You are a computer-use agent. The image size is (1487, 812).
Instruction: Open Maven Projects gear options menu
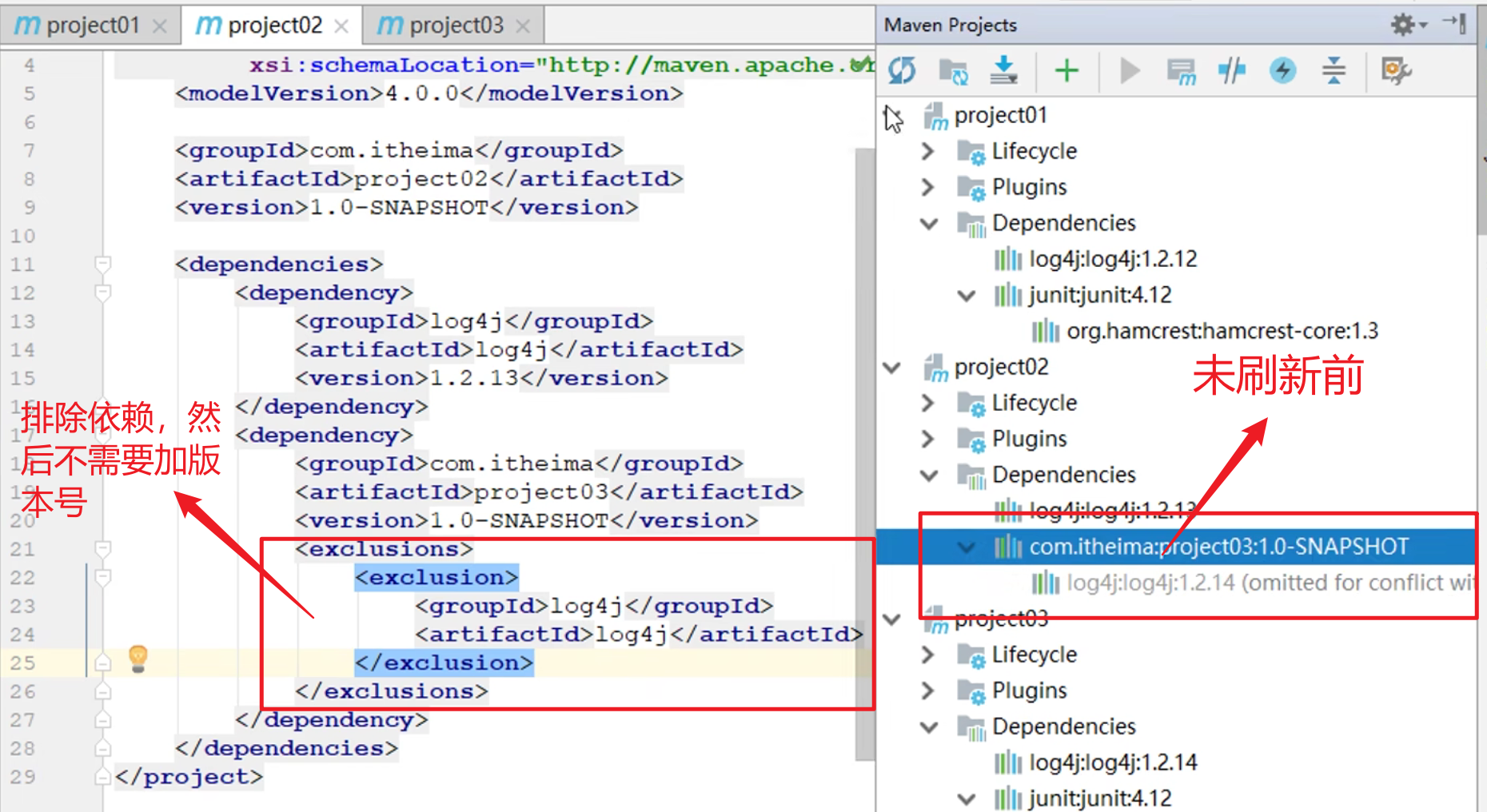point(1408,25)
